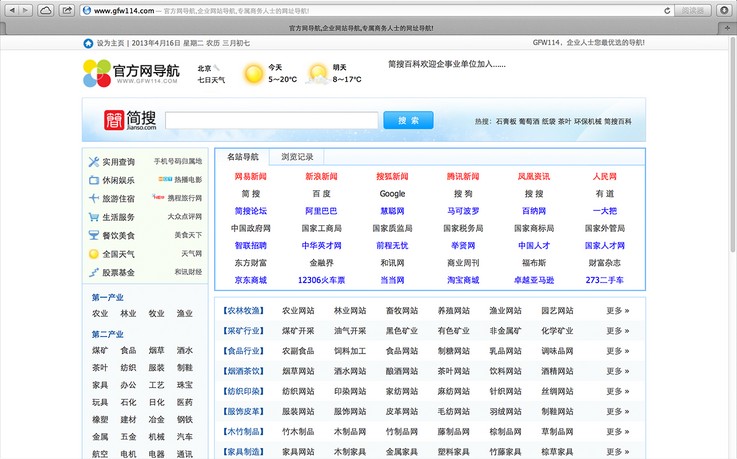Open 休闲娱乐 TV icon

tap(94, 180)
